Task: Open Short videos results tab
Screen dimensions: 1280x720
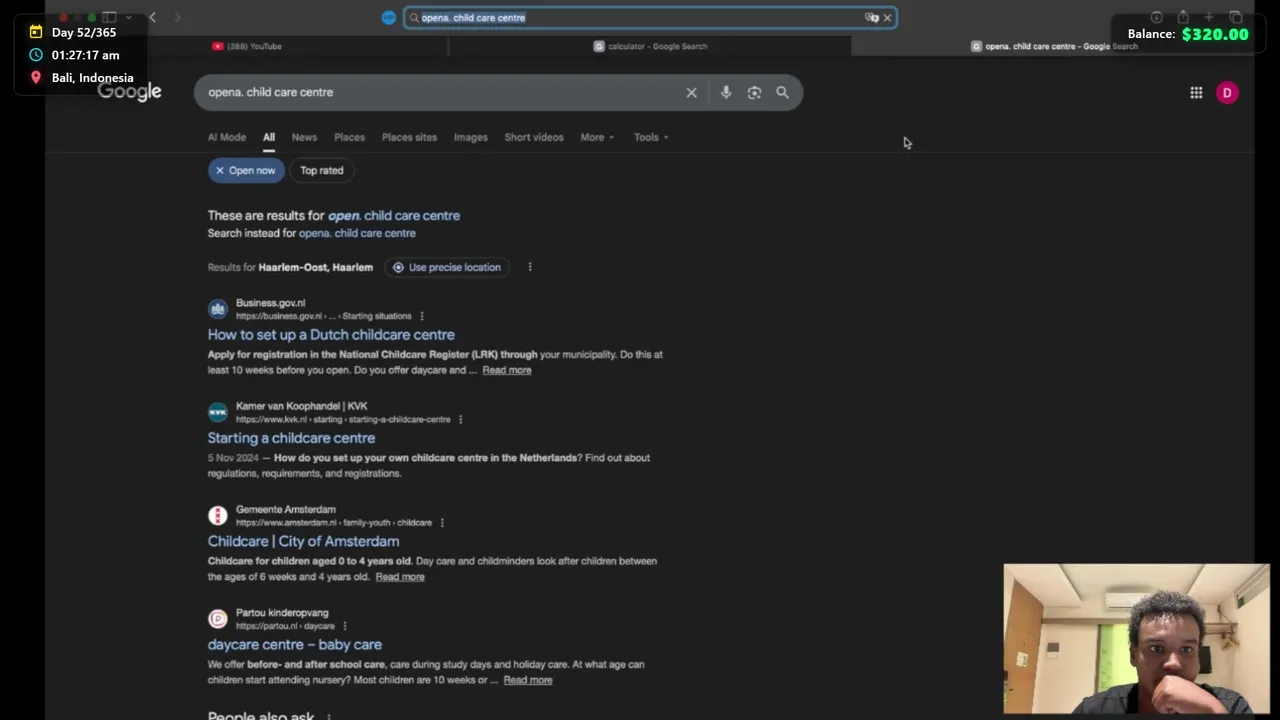Action: [534, 137]
